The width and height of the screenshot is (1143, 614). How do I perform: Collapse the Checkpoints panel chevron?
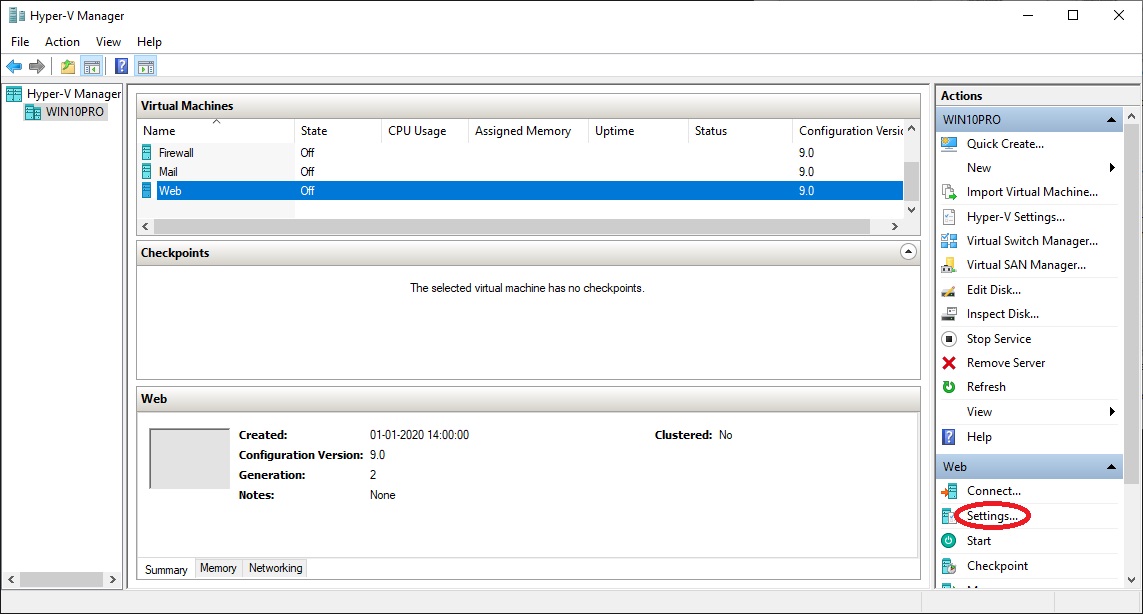click(x=908, y=252)
